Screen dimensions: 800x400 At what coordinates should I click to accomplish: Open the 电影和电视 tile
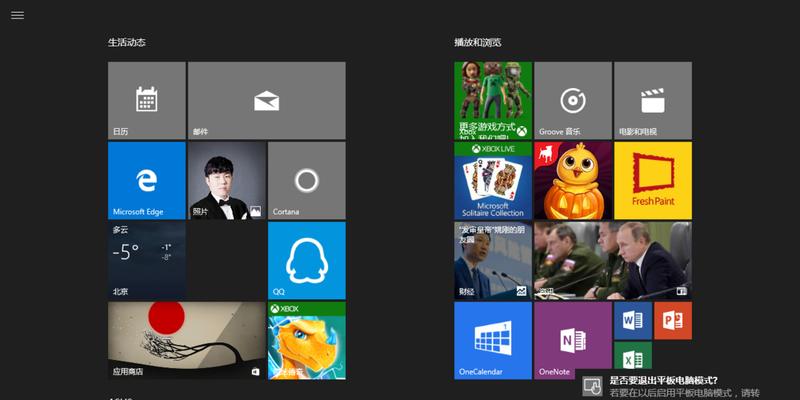(653, 101)
